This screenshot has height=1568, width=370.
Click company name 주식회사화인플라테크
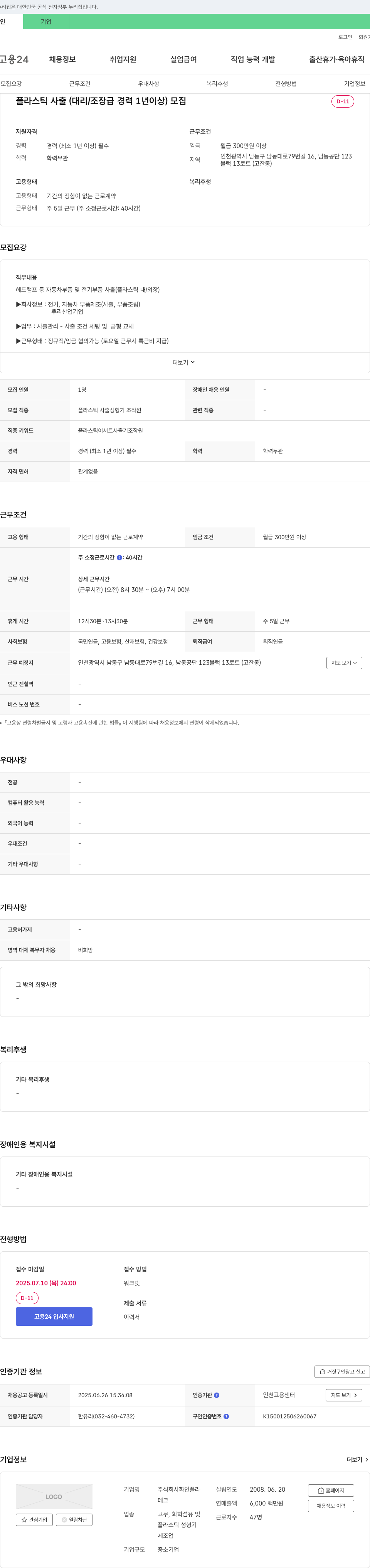179,1495
